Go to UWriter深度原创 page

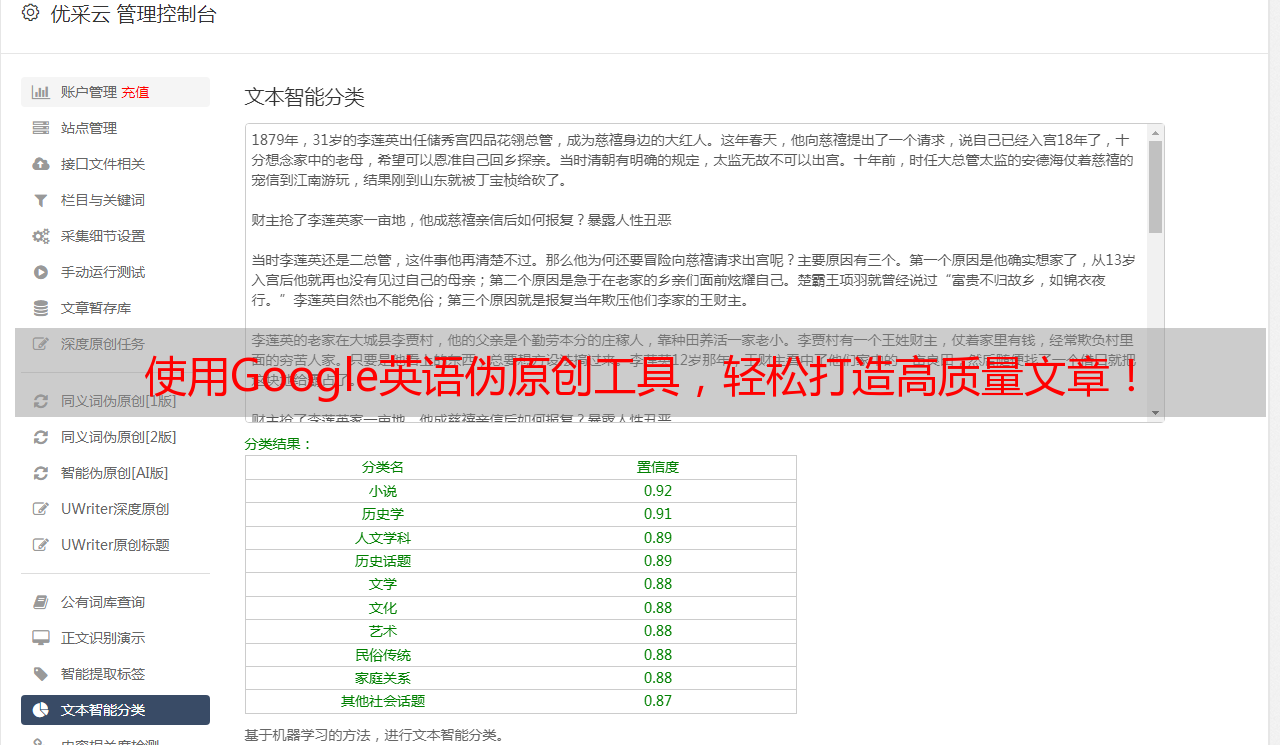tap(114, 509)
